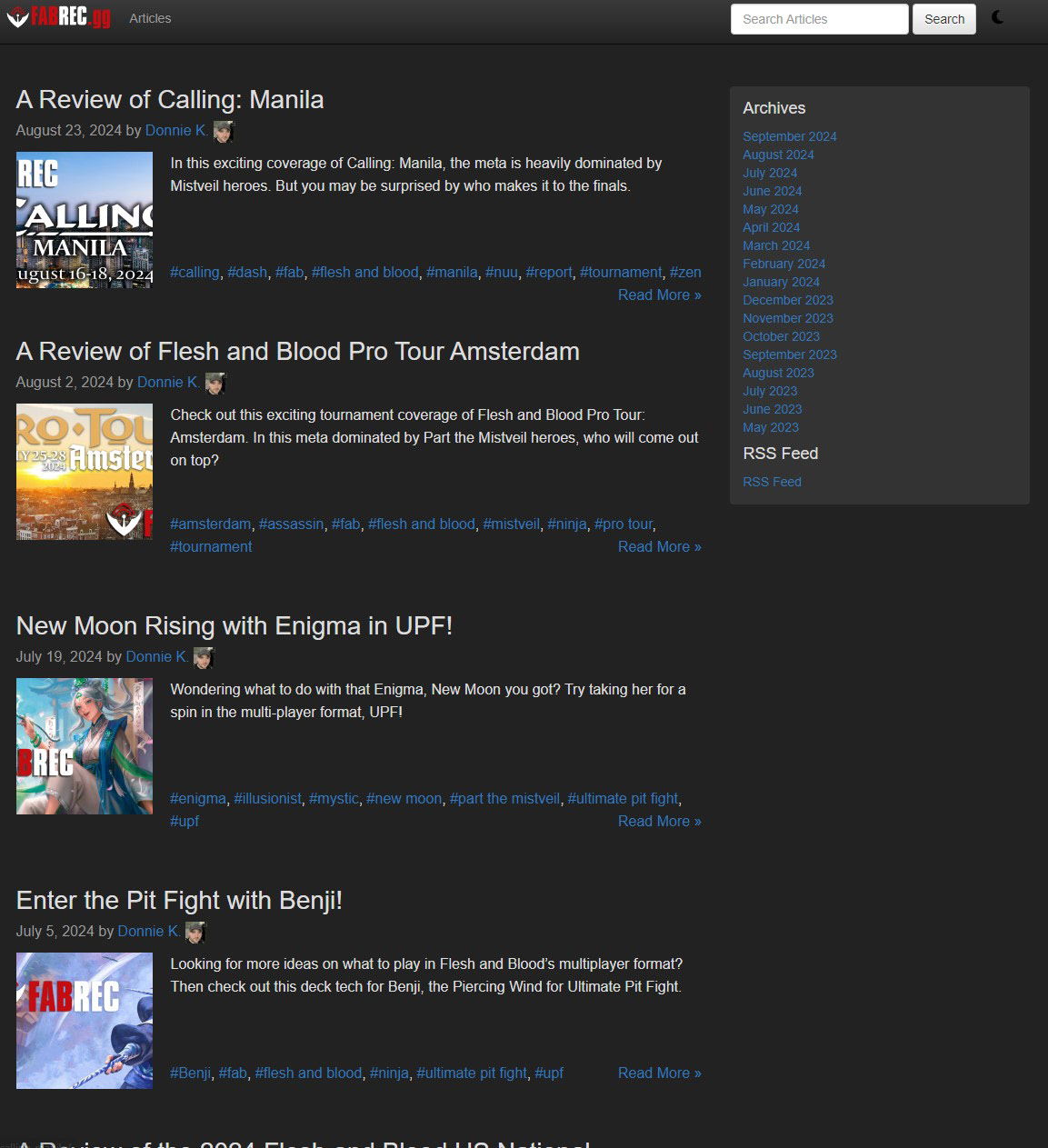Open the Benji FABREC thumbnail

(x=85, y=1021)
